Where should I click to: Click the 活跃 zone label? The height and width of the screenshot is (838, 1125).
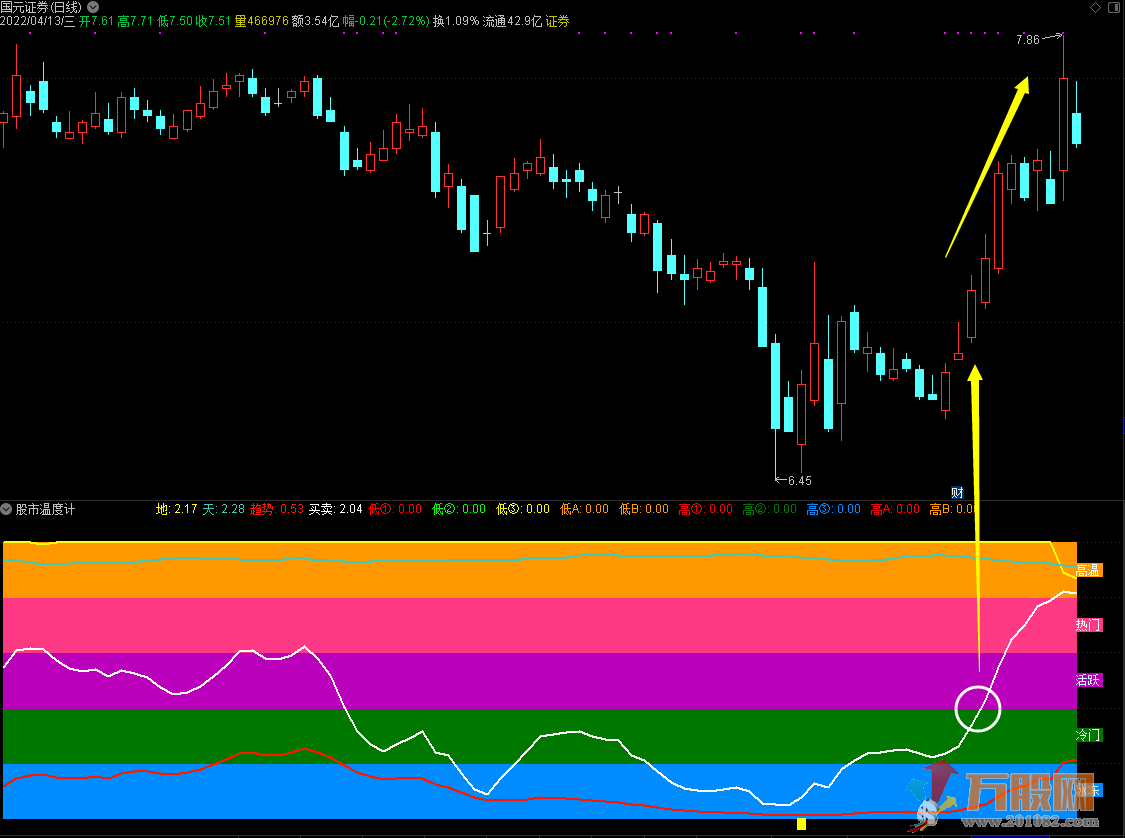(x=1088, y=680)
